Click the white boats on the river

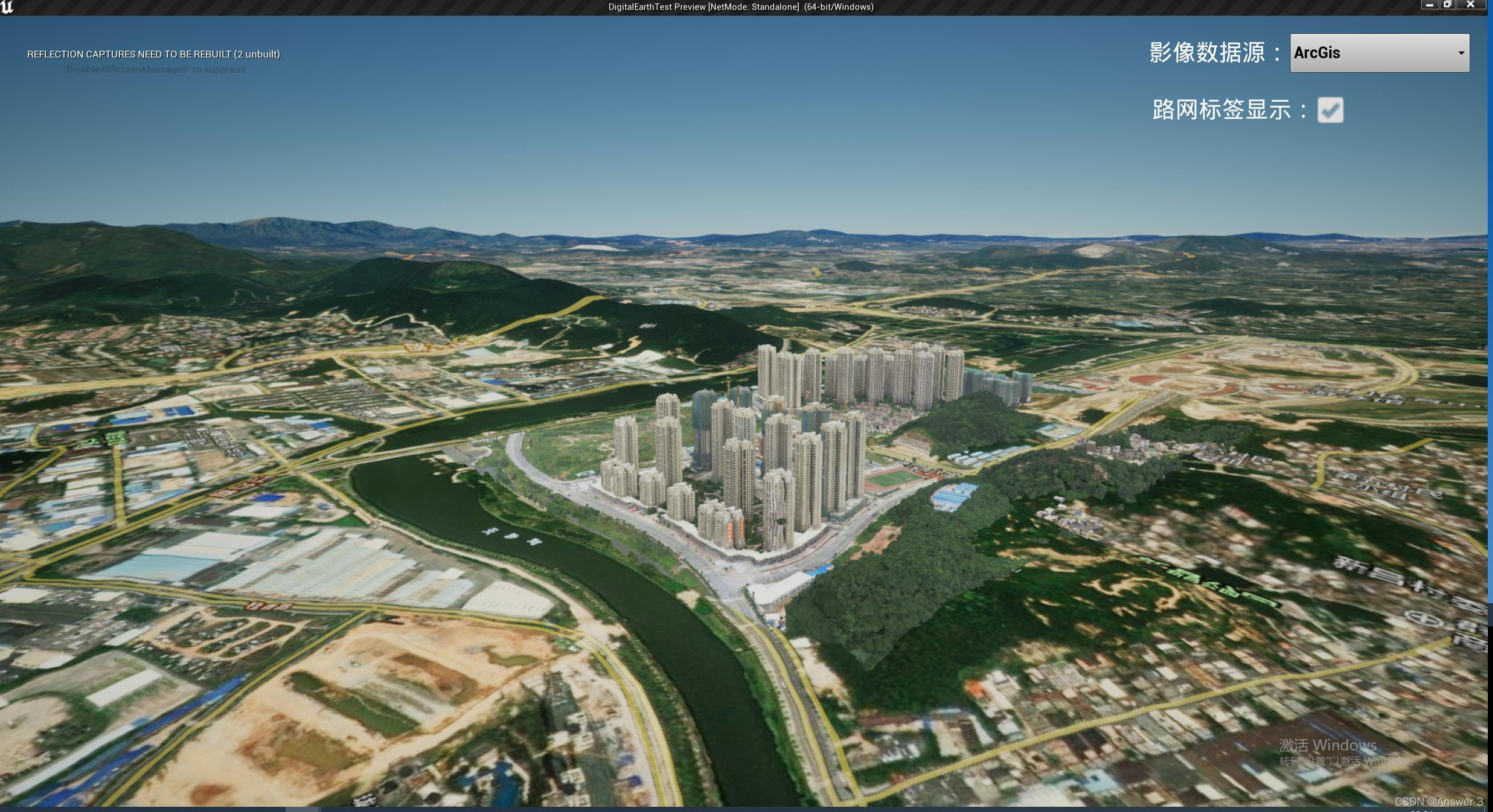511,536
